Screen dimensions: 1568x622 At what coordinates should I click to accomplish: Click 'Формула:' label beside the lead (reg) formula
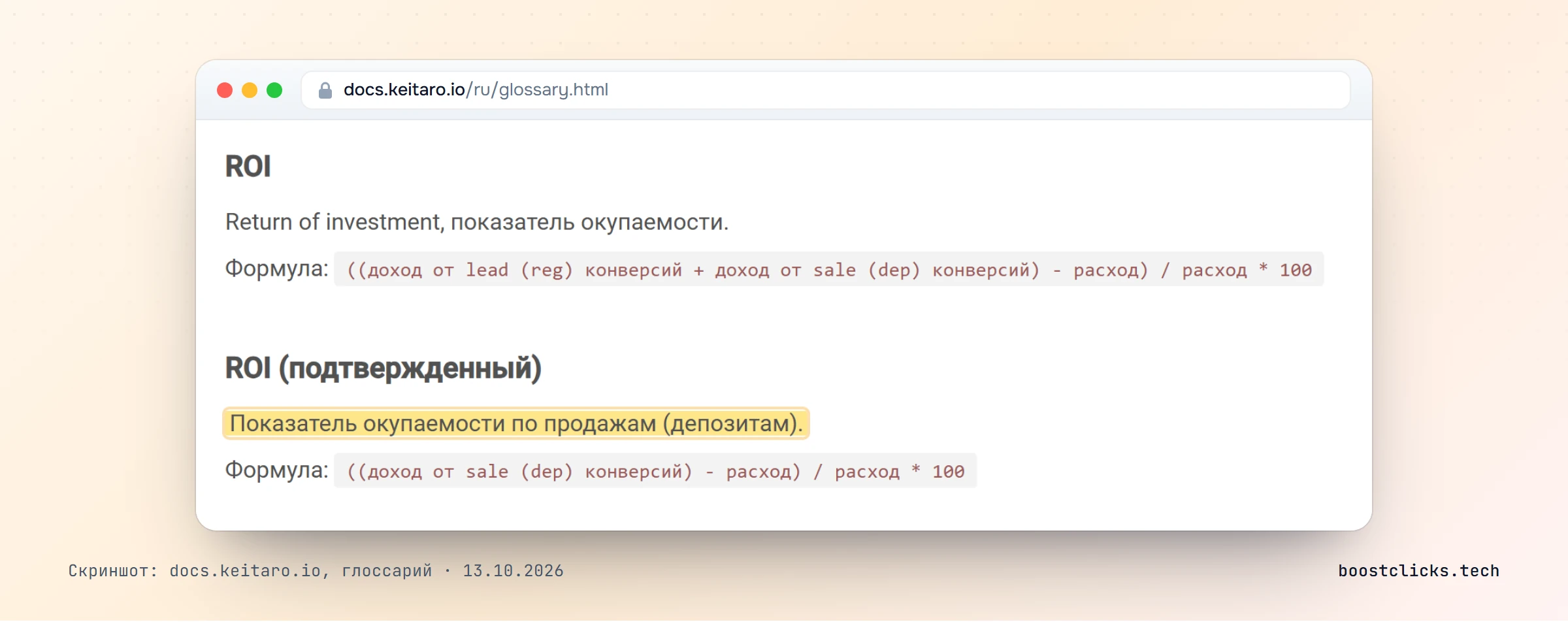click(x=277, y=269)
